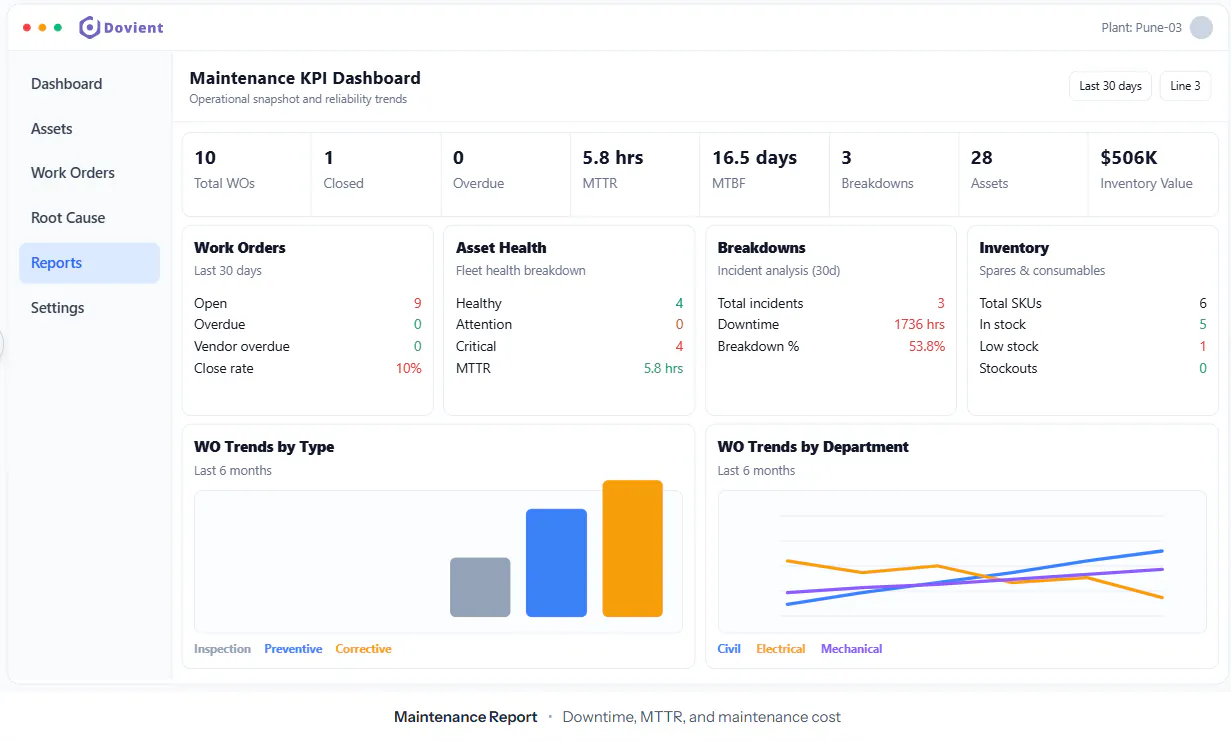Click the green maximize window dot
This screenshot has height=742, width=1231.
(58, 28)
